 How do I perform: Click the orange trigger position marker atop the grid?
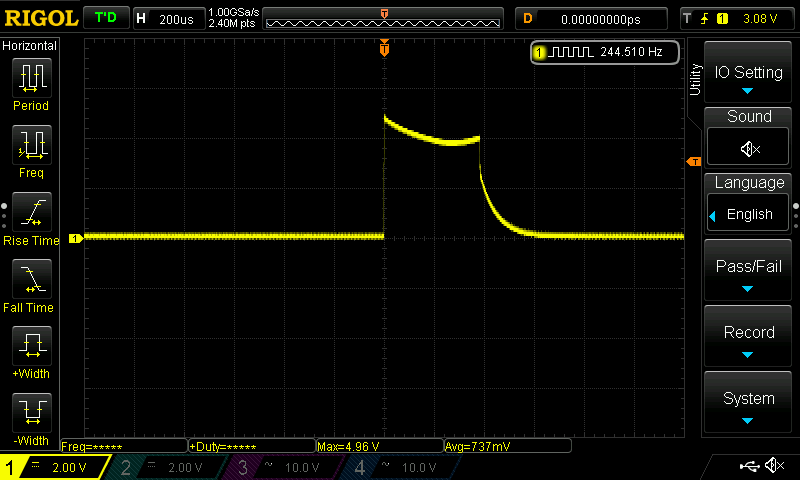384,47
